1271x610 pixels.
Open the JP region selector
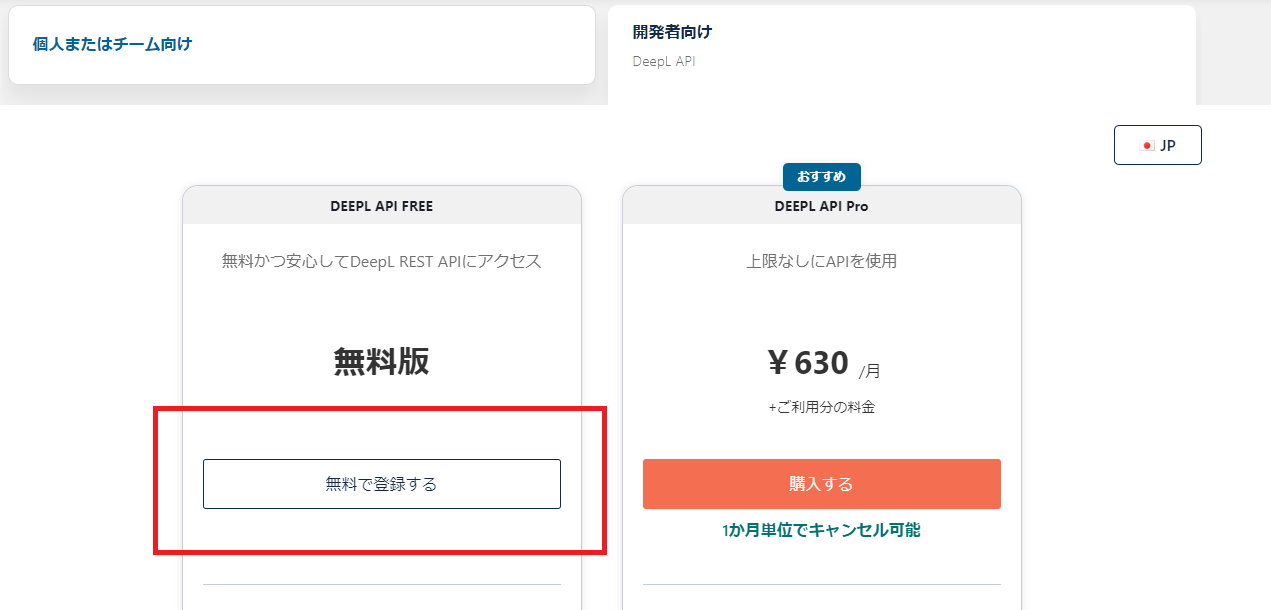tap(1157, 145)
